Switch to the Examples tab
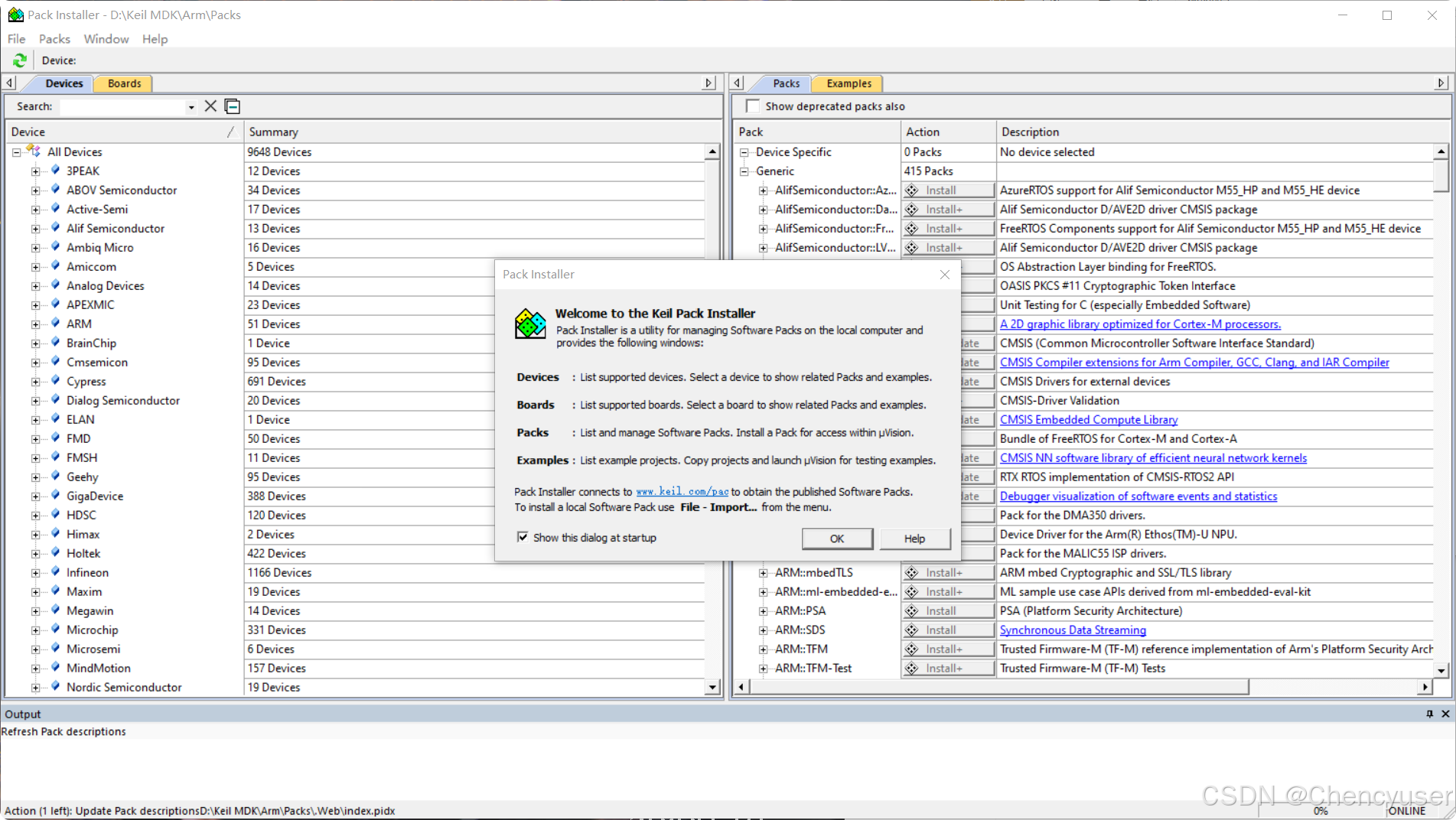The height and width of the screenshot is (820, 1456). click(849, 83)
